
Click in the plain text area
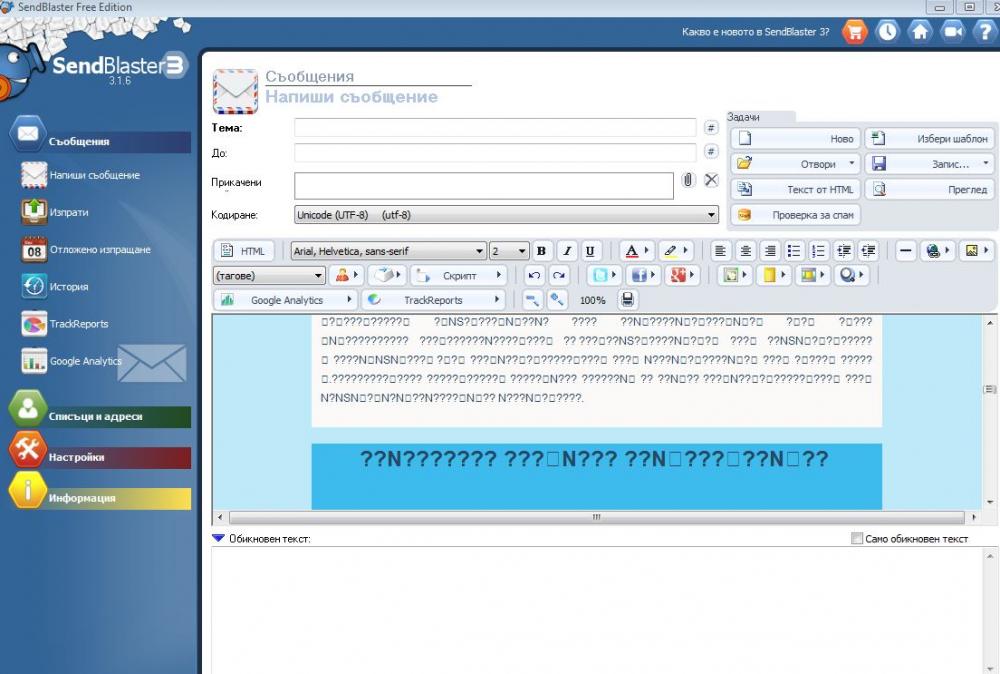(x=596, y=610)
